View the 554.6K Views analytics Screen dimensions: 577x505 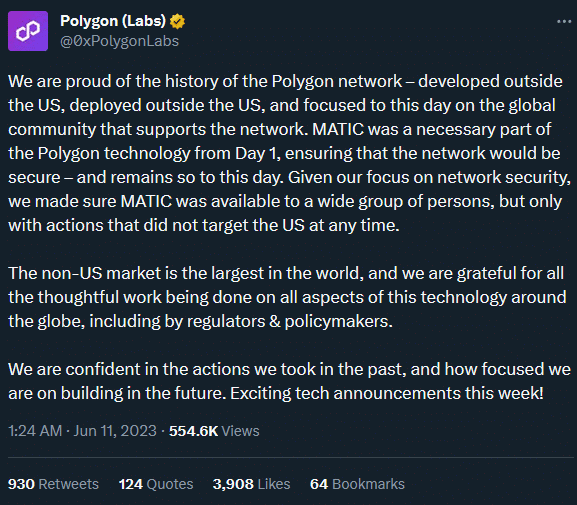click(214, 431)
